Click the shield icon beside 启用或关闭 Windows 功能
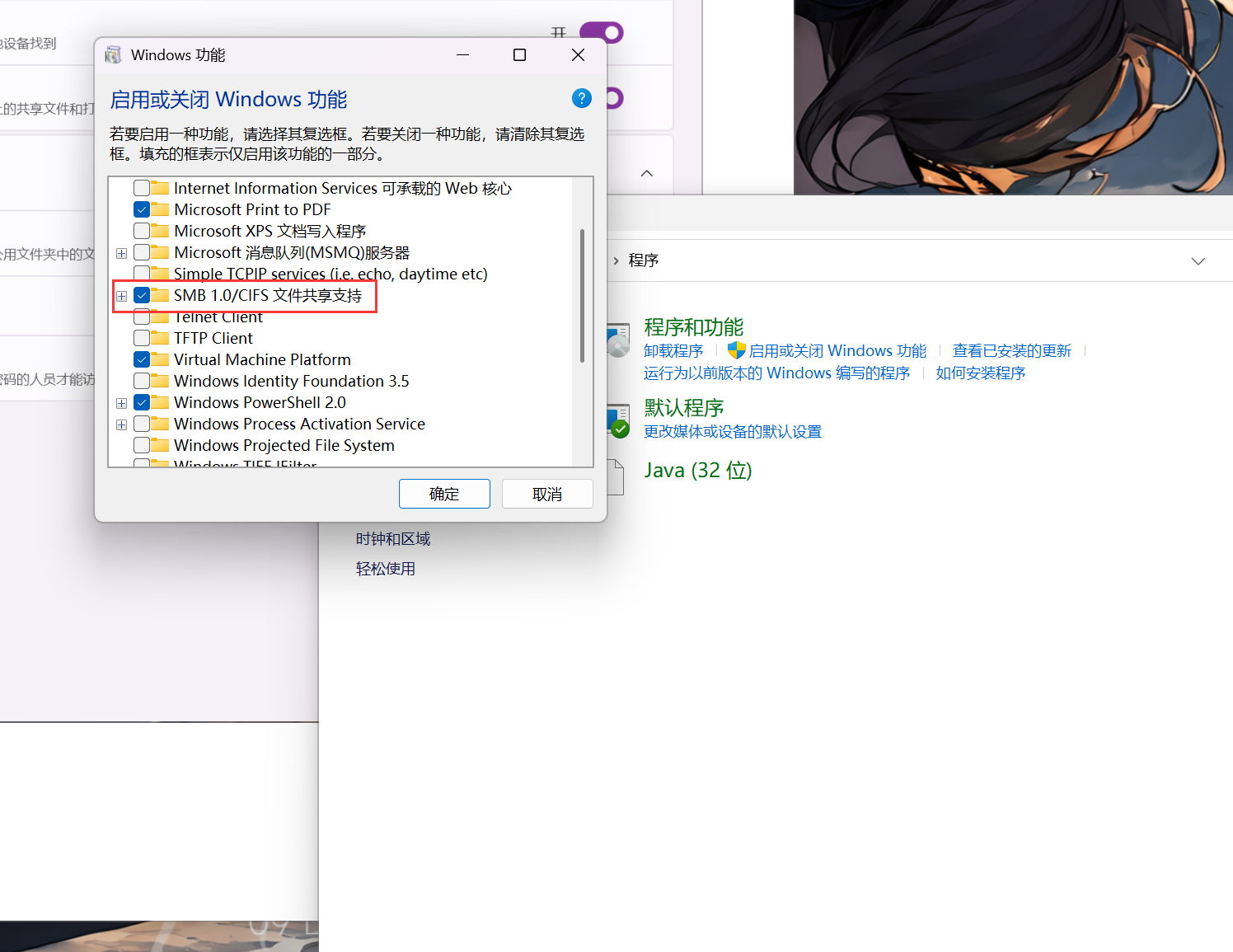 click(737, 350)
